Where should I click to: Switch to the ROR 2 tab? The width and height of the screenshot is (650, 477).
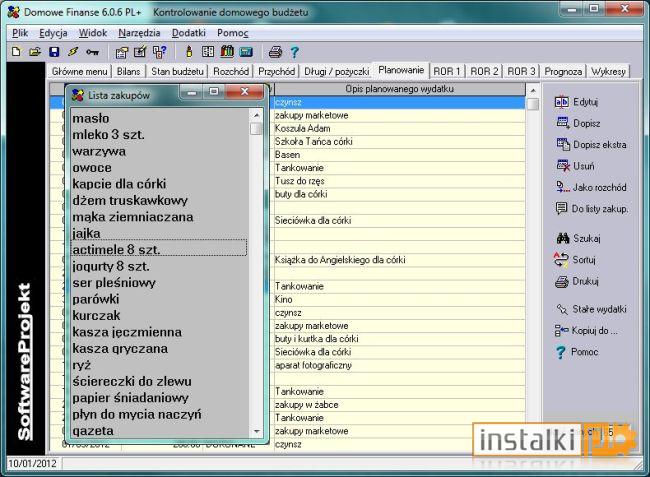(x=484, y=71)
